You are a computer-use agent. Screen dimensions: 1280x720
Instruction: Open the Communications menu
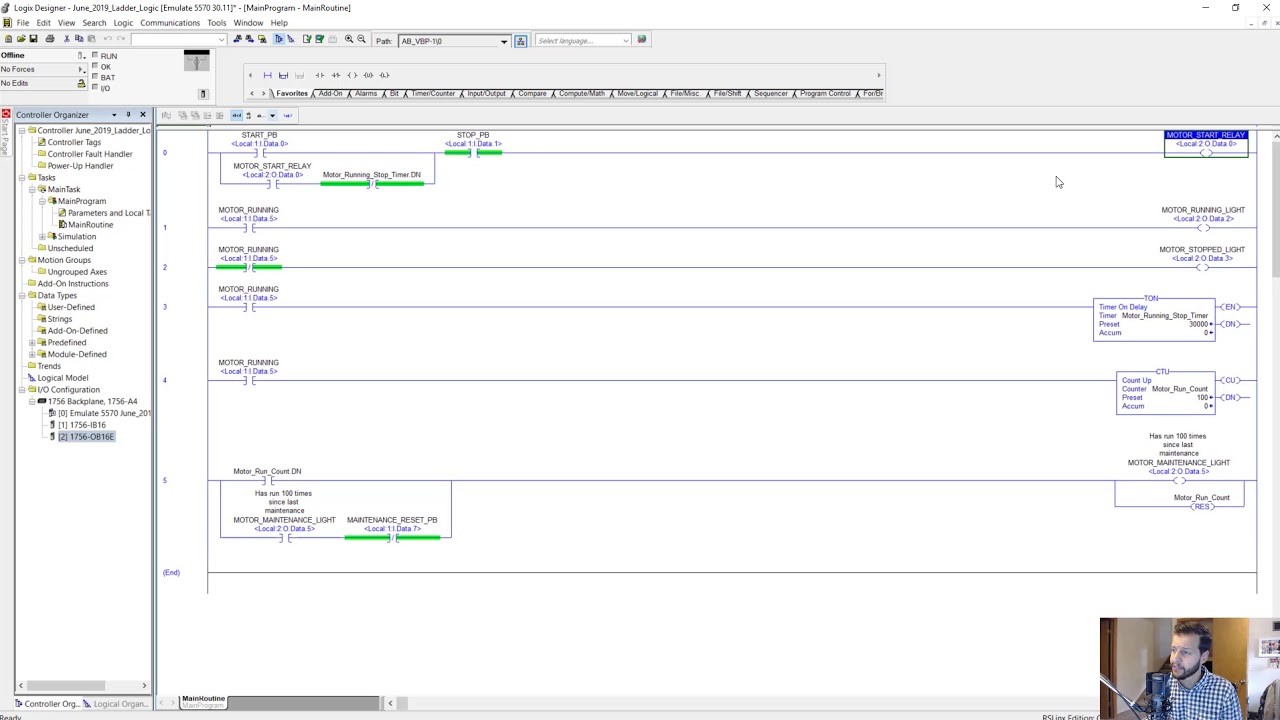coord(169,23)
